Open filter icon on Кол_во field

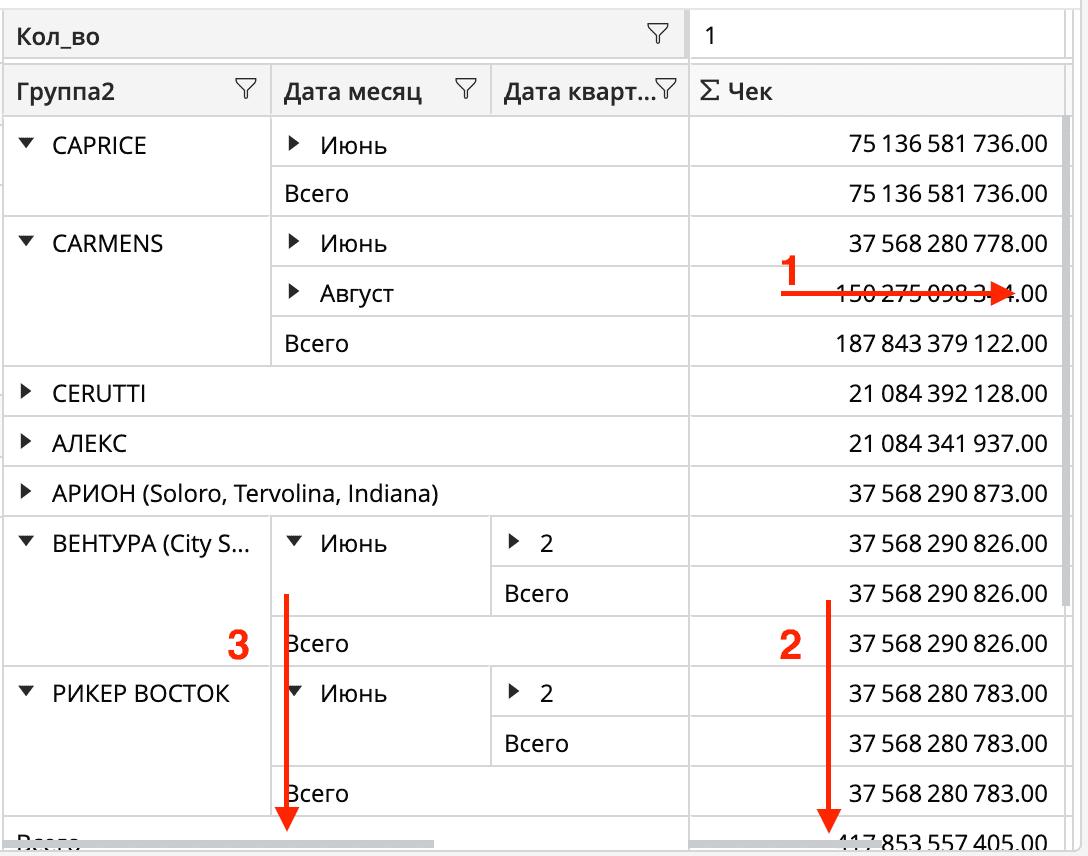pyautogui.click(x=657, y=35)
